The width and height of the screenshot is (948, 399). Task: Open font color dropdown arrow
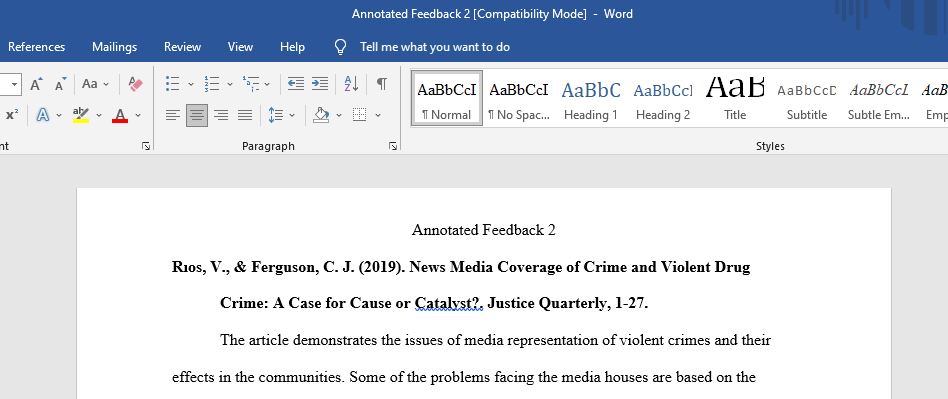(138, 115)
